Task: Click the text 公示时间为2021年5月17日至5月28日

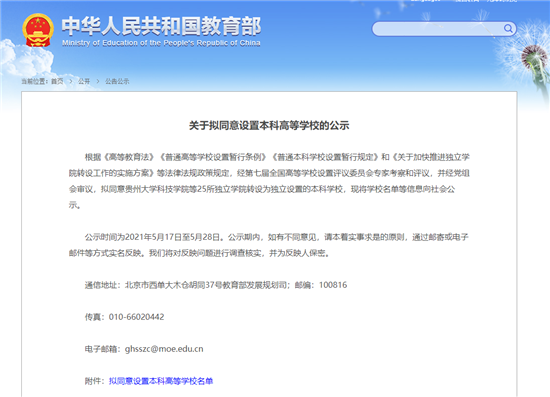Action: [x=153, y=237]
